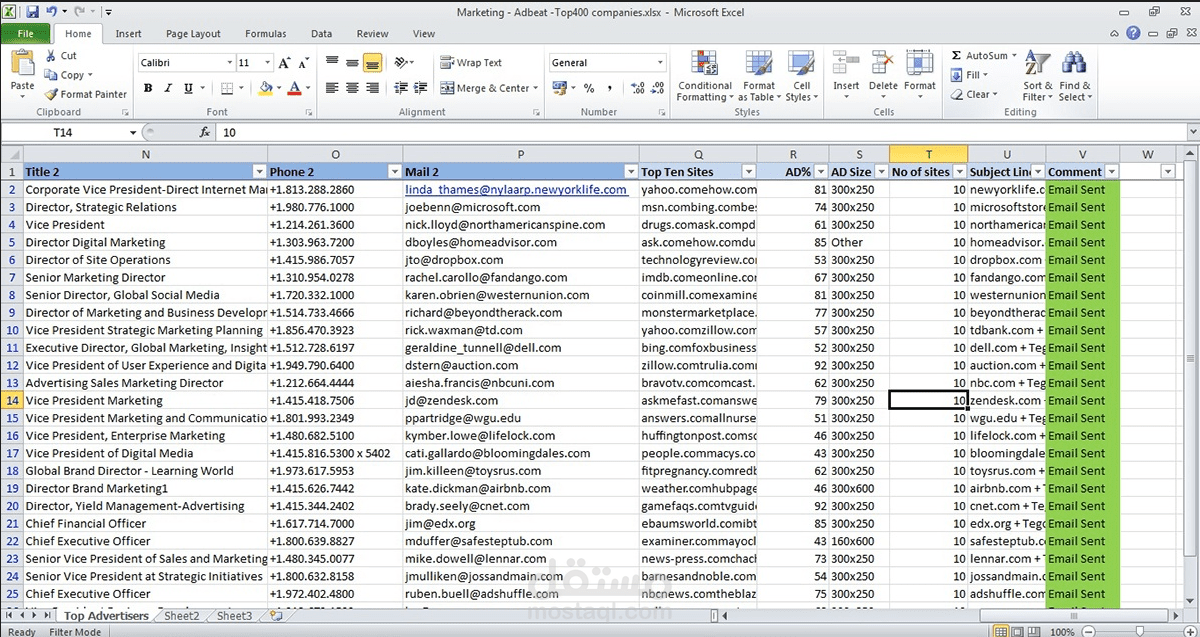Click the Paste icon in Clipboard group
The width and height of the screenshot is (1200, 637).
[x=22, y=64]
